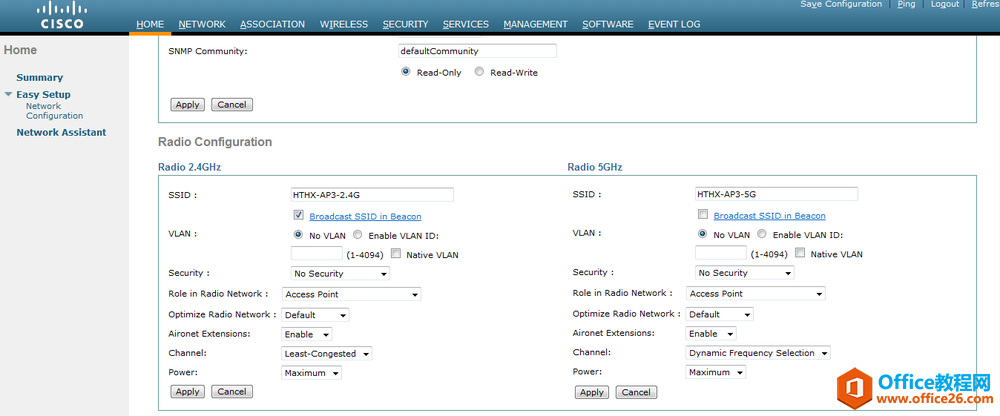Image resolution: width=1000 pixels, height=416 pixels.
Task: Click the Logout link
Action: [x=945, y=4]
